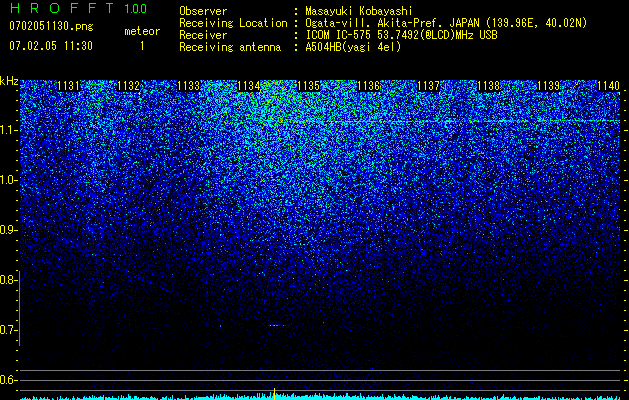
Task: Click the Observer label
Action: point(203,11)
